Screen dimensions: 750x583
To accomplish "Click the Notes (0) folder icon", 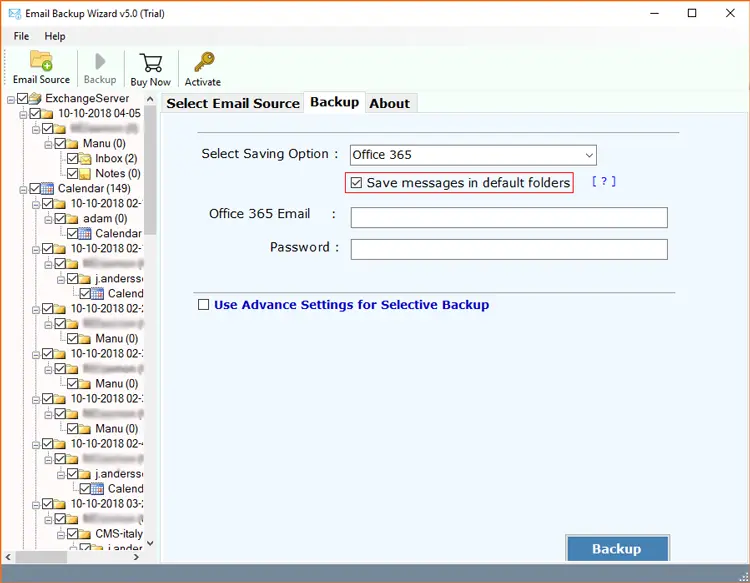I will tap(85, 174).
